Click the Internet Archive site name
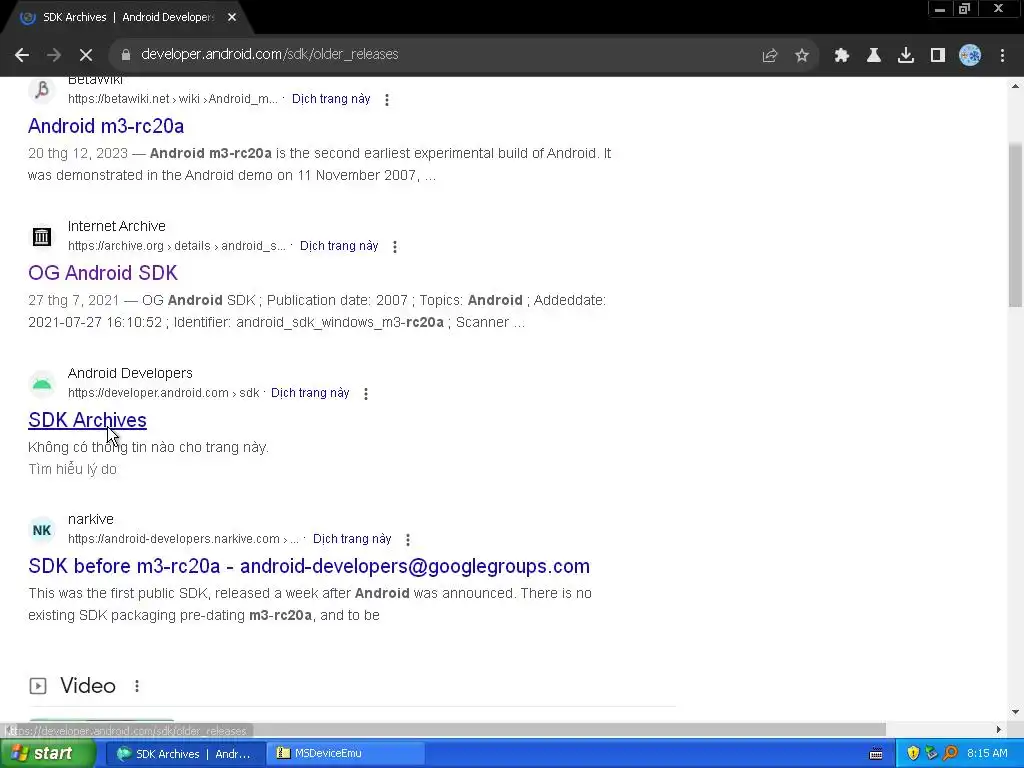Screen dimensions: 1024x768 pos(117,227)
